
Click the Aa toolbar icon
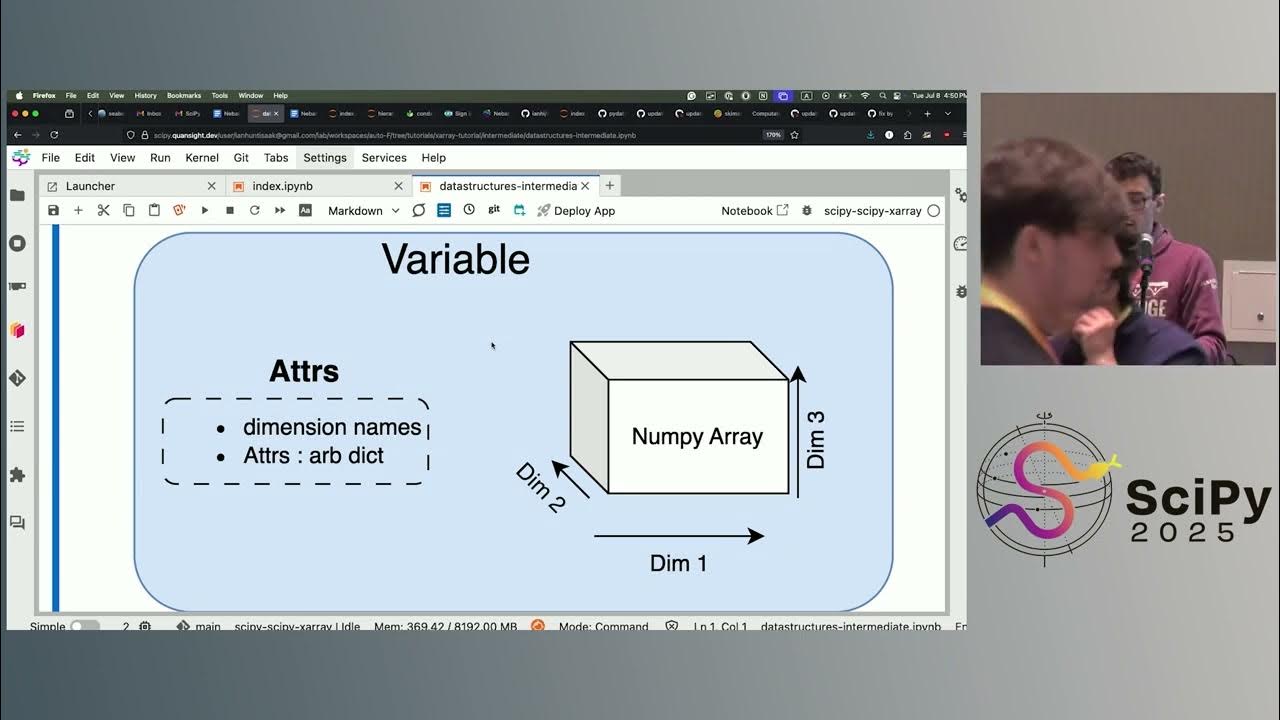[306, 210]
